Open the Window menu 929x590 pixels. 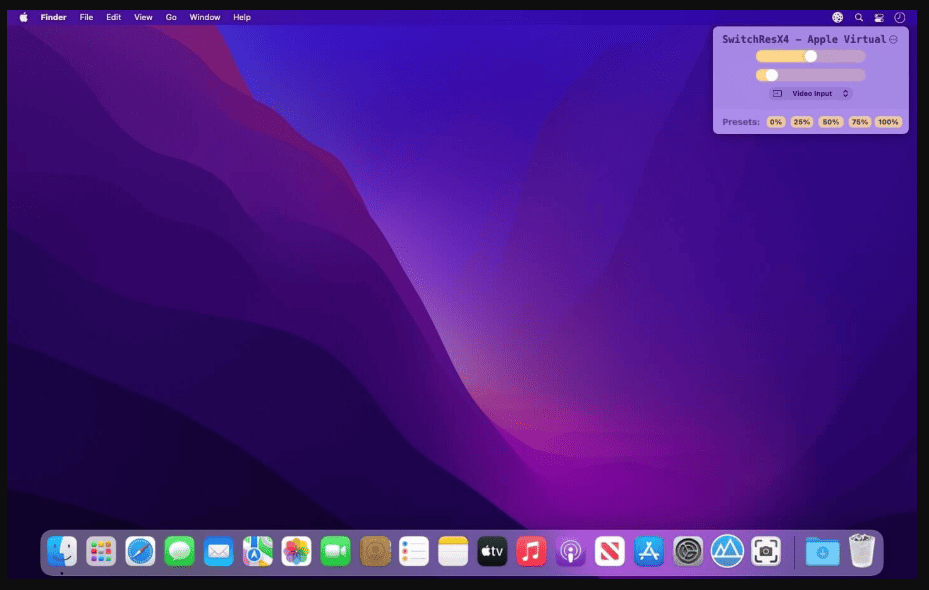tap(205, 17)
